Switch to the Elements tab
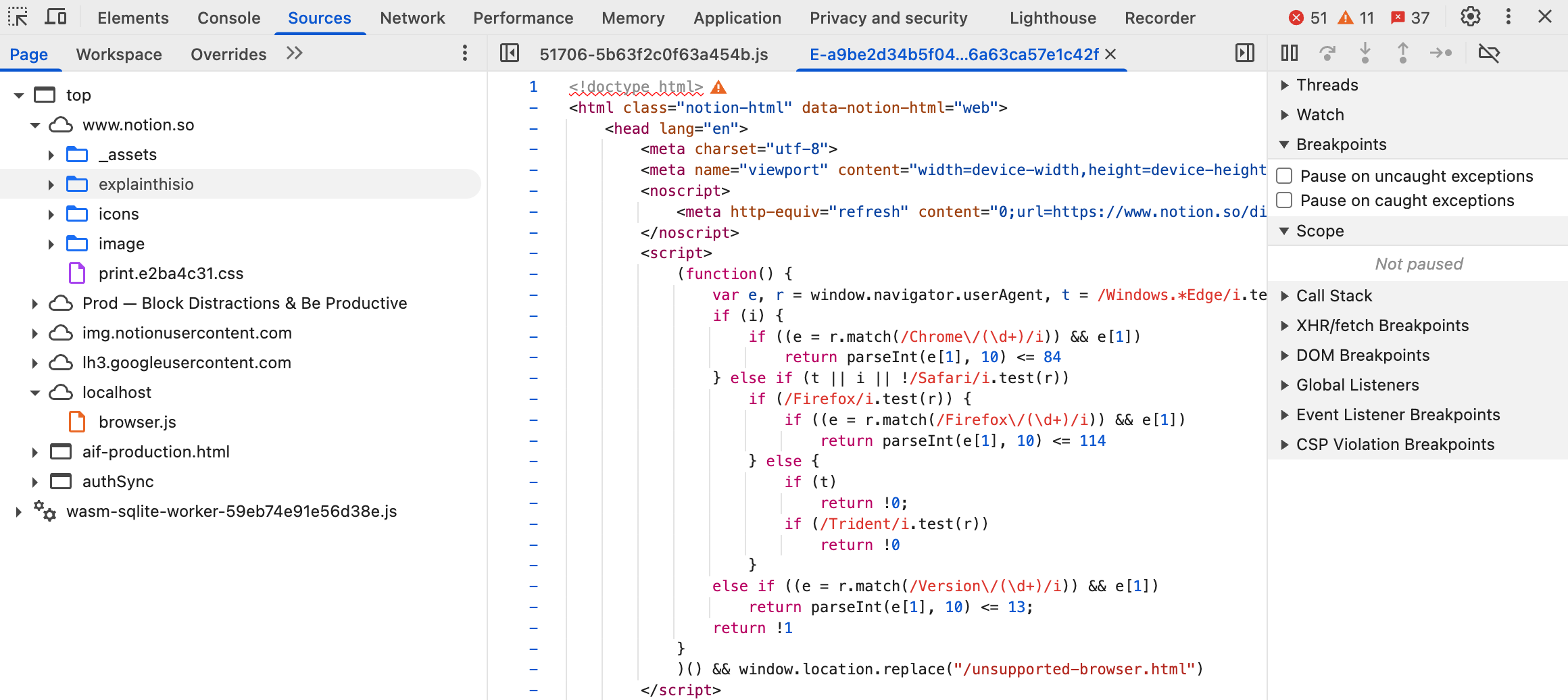Viewport: 1568px width, 700px height. (x=133, y=18)
